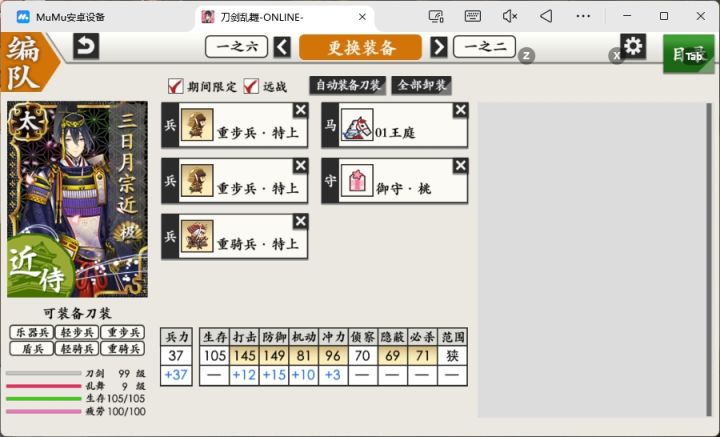Open MuMu keyboard mapping icon

[472, 17]
